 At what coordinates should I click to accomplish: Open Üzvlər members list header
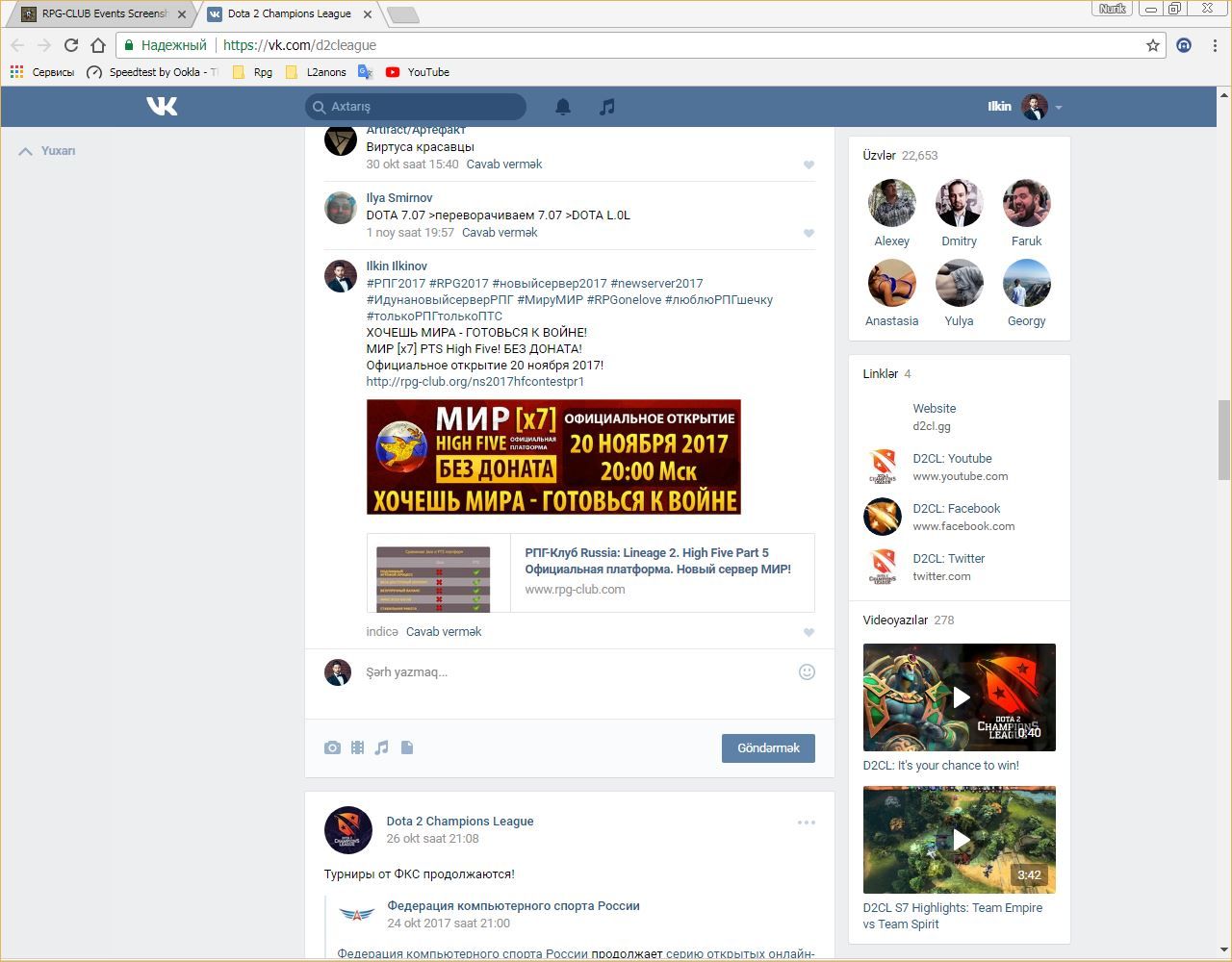pyautogui.click(x=900, y=156)
